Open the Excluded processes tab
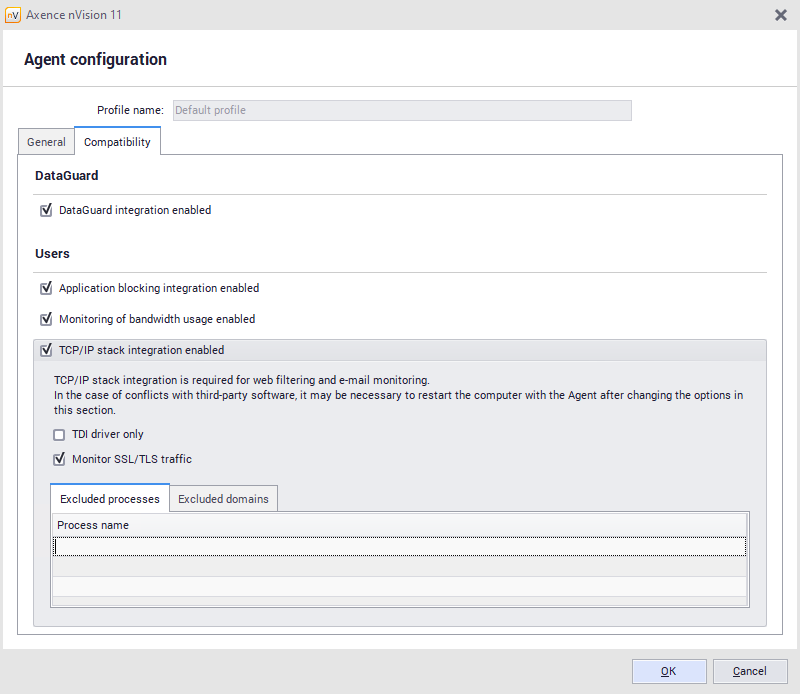Viewport: 800px width, 694px height. (109, 499)
